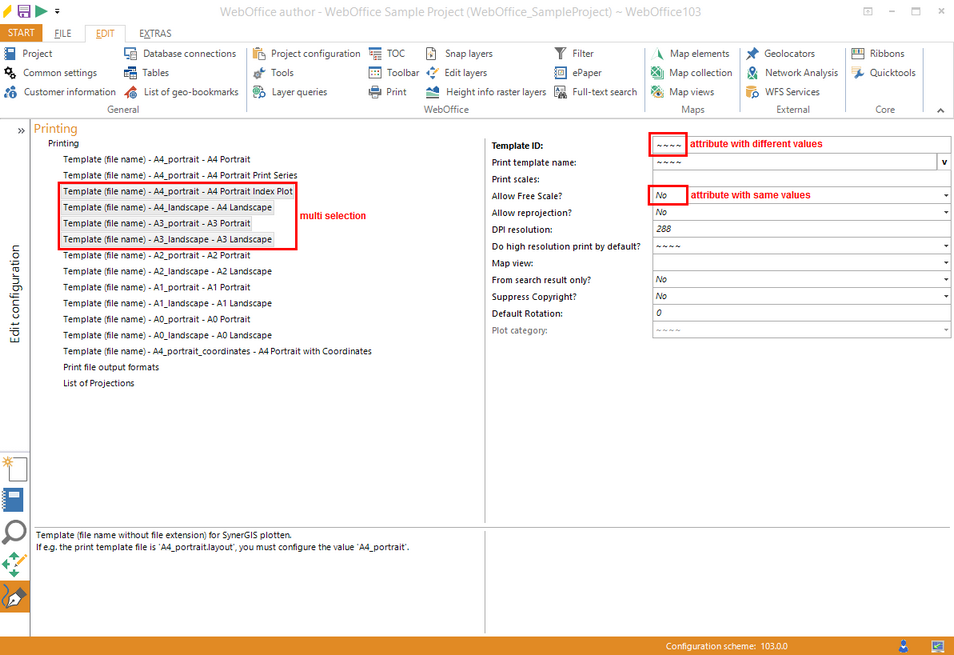Viewport: 954px width, 655px height.
Task: Collapse the ribbon using the chevron
Action: 938,109
